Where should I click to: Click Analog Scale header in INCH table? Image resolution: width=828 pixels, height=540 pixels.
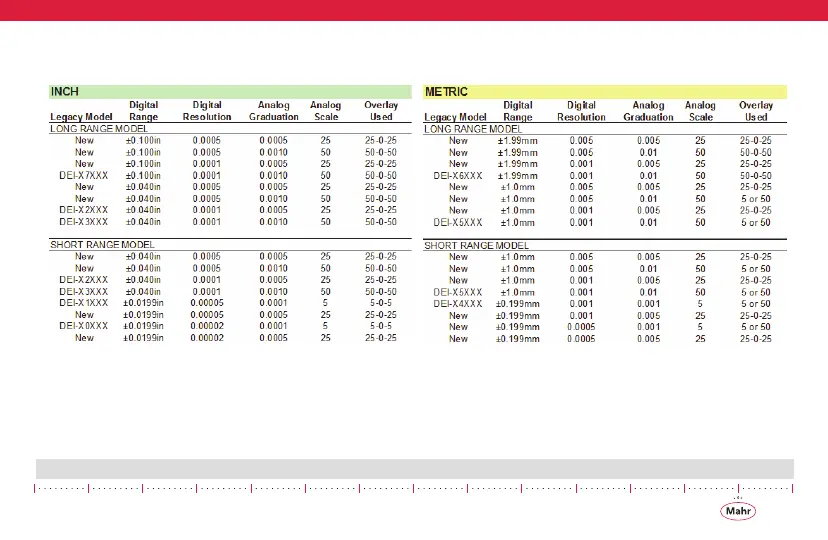325,111
